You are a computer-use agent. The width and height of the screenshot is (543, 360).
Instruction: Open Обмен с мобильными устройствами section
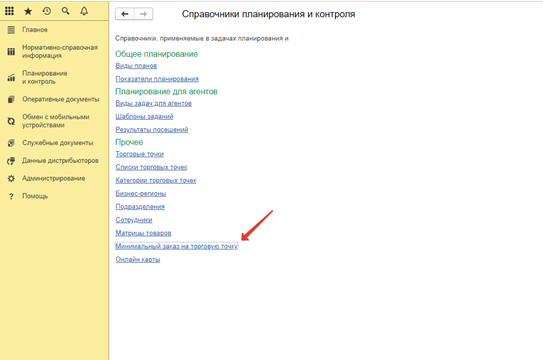click(x=56, y=121)
